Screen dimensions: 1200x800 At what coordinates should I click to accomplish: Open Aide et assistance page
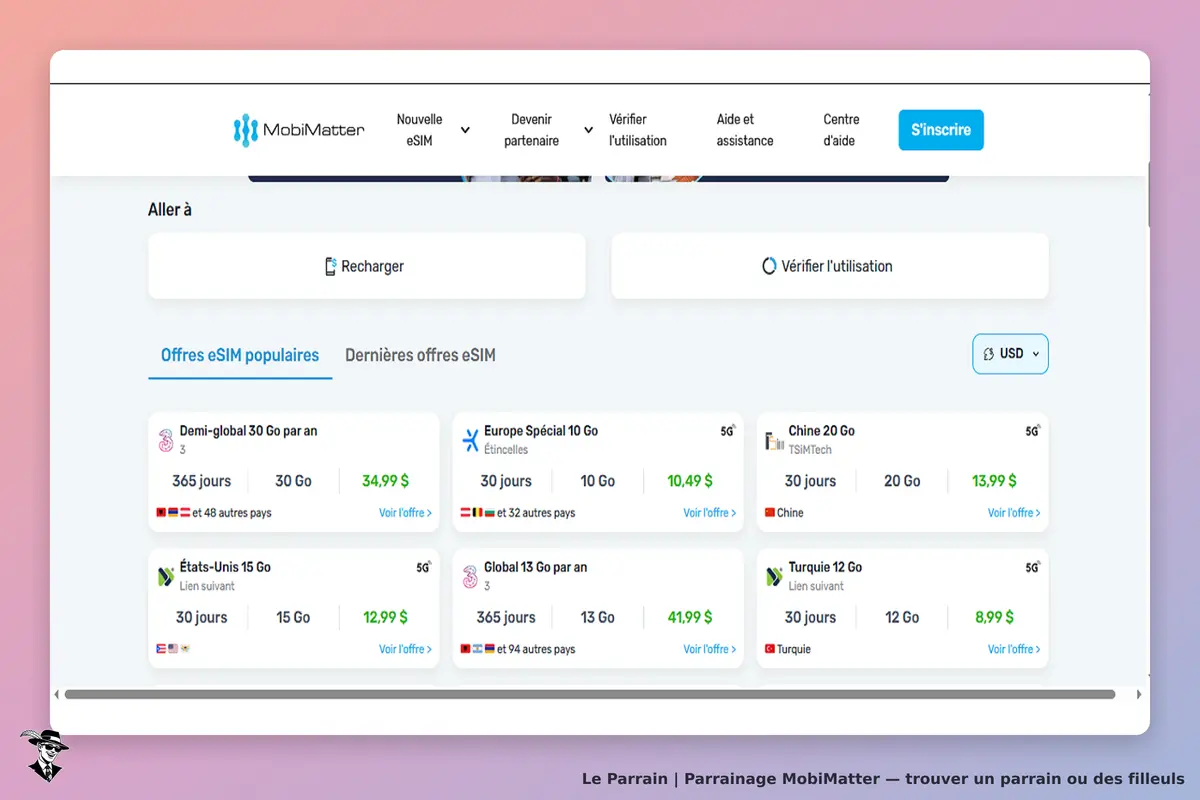pos(745,130)
